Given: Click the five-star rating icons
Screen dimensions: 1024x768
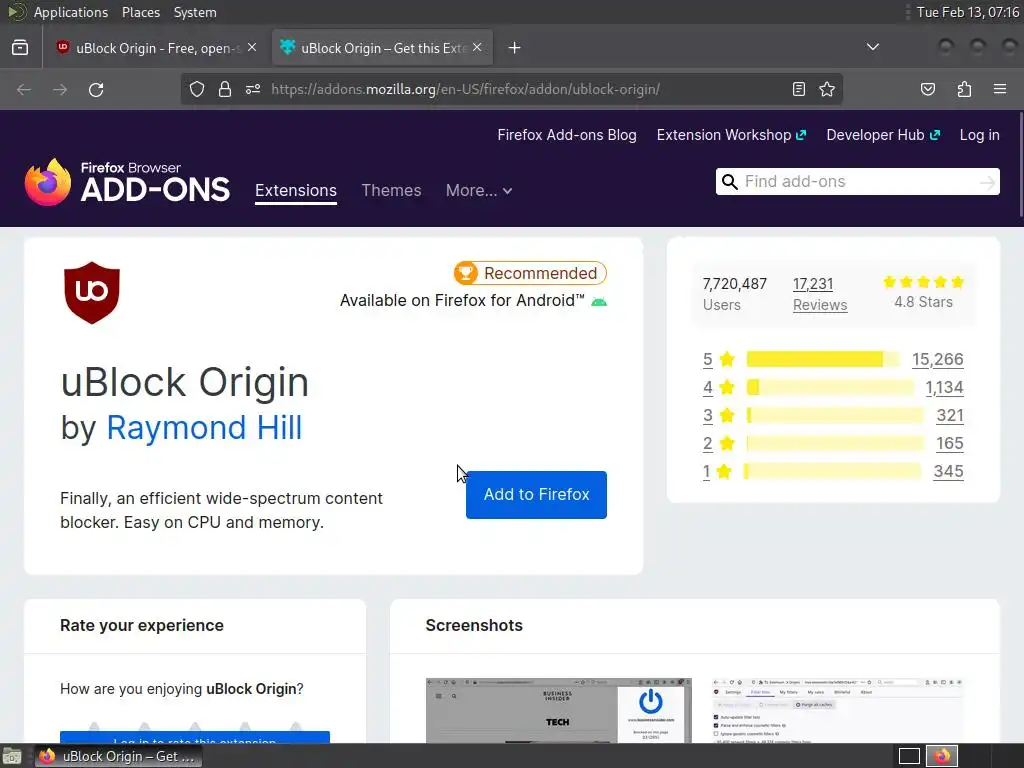Looking at the screenshot, I should 923,282.
